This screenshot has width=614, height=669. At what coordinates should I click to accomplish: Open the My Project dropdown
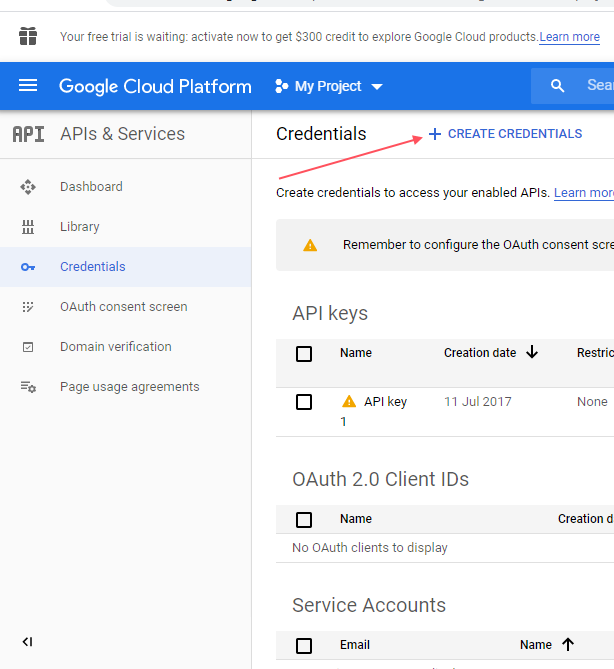(329, 86)
